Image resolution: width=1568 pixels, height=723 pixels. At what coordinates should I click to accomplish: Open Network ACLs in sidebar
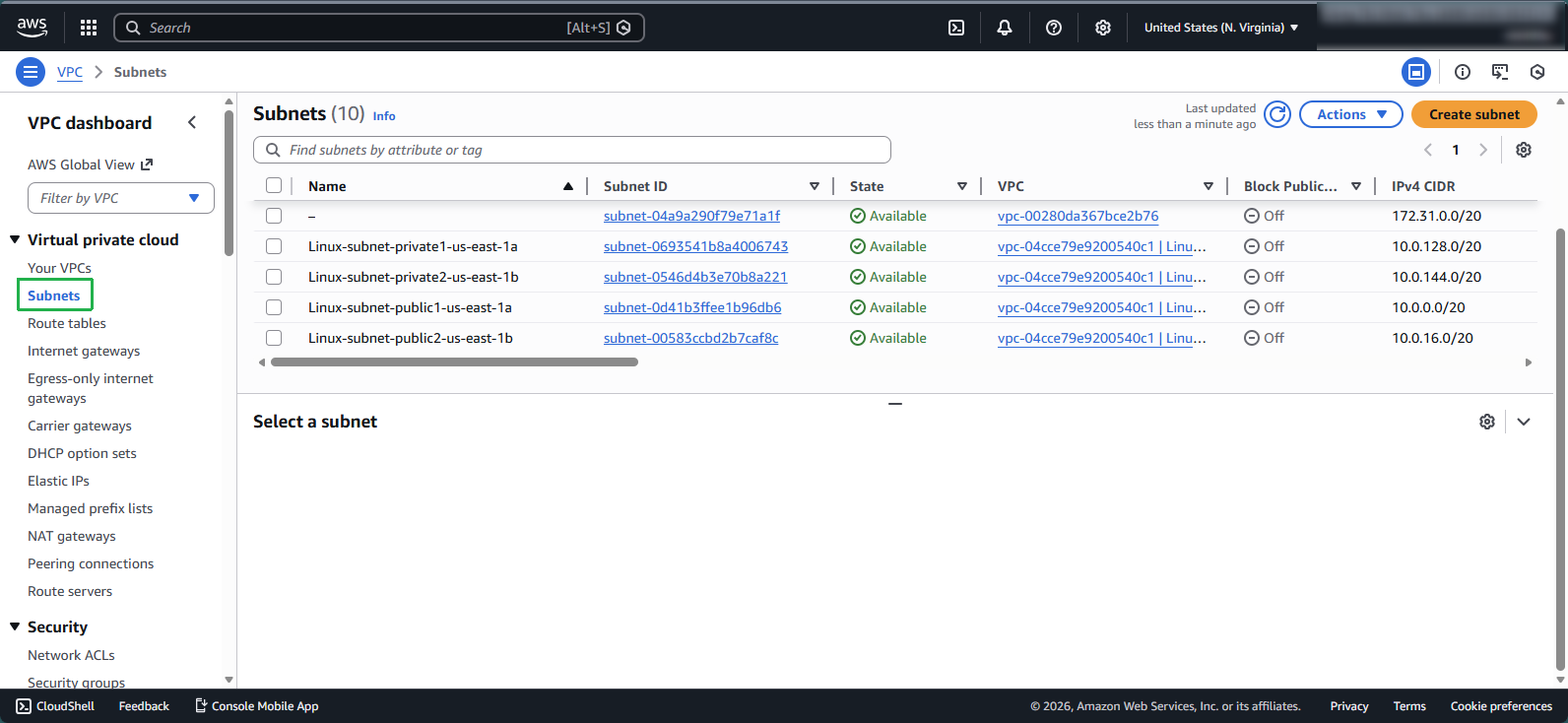click(x=71, y=655)
